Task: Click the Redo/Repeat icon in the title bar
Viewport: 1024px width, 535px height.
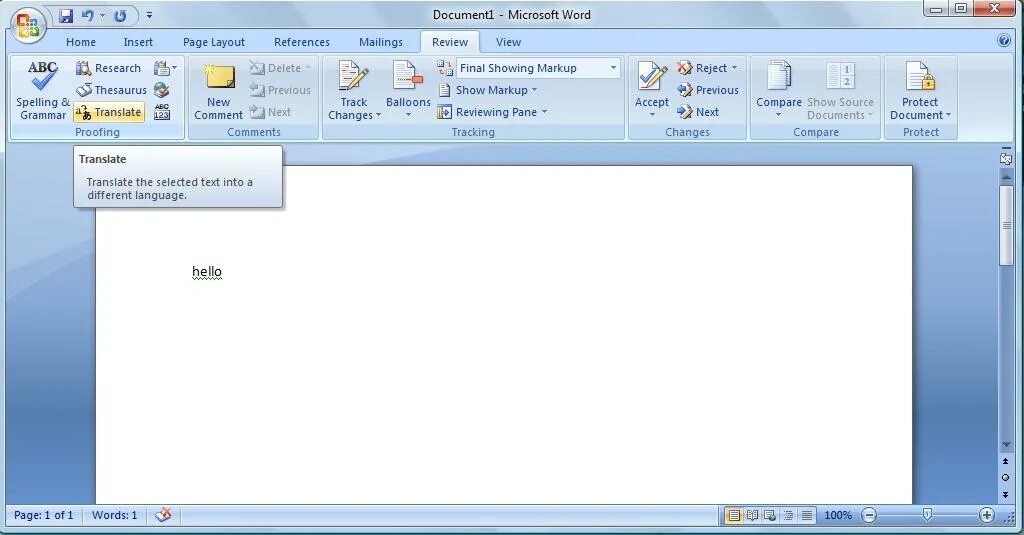Action: click(x=120, y=15)
